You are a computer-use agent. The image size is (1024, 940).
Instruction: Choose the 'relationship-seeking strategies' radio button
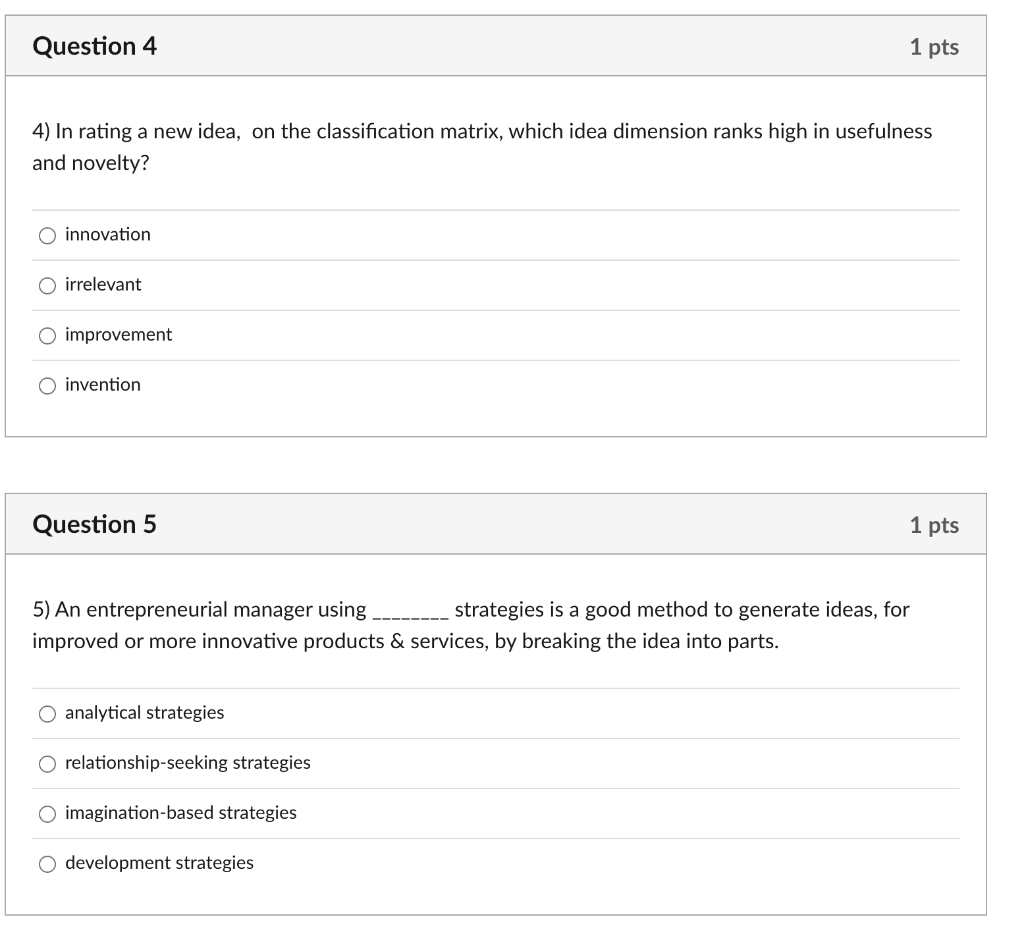tap(48, 764)
